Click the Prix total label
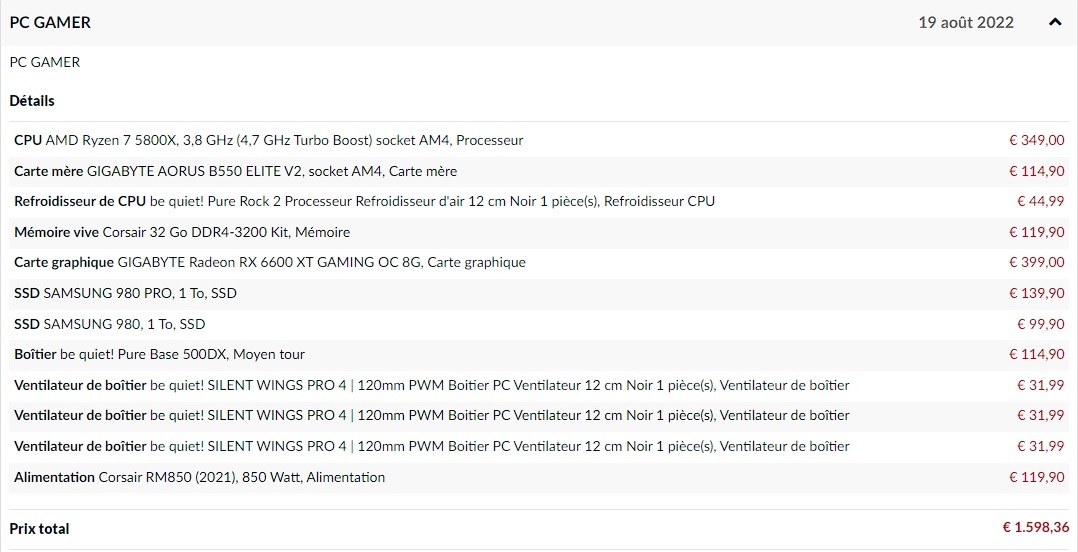 (x=40, y=528)
